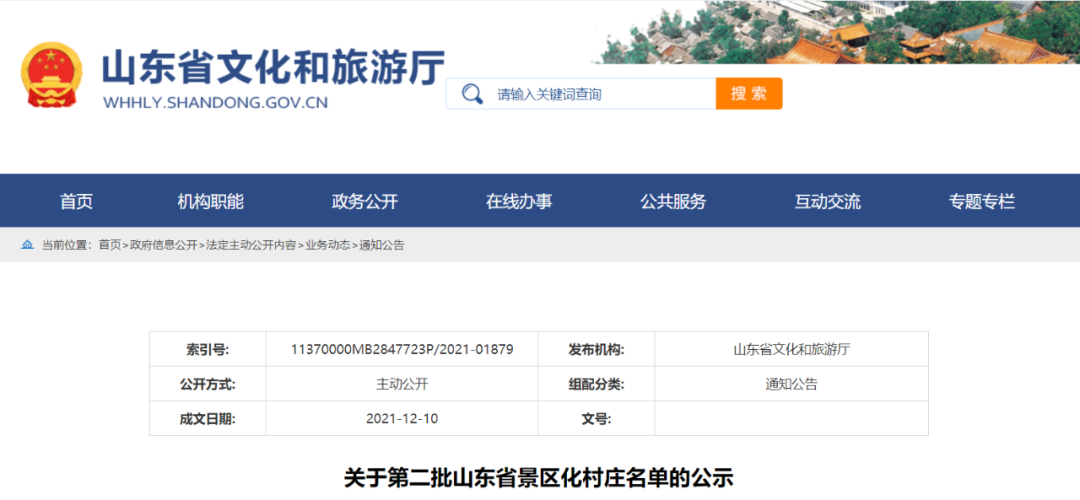Image resolution: width=1080 pixels, height=500 pixels.
Task: Click the national emblem logo
Action: (x=54, y=77)
